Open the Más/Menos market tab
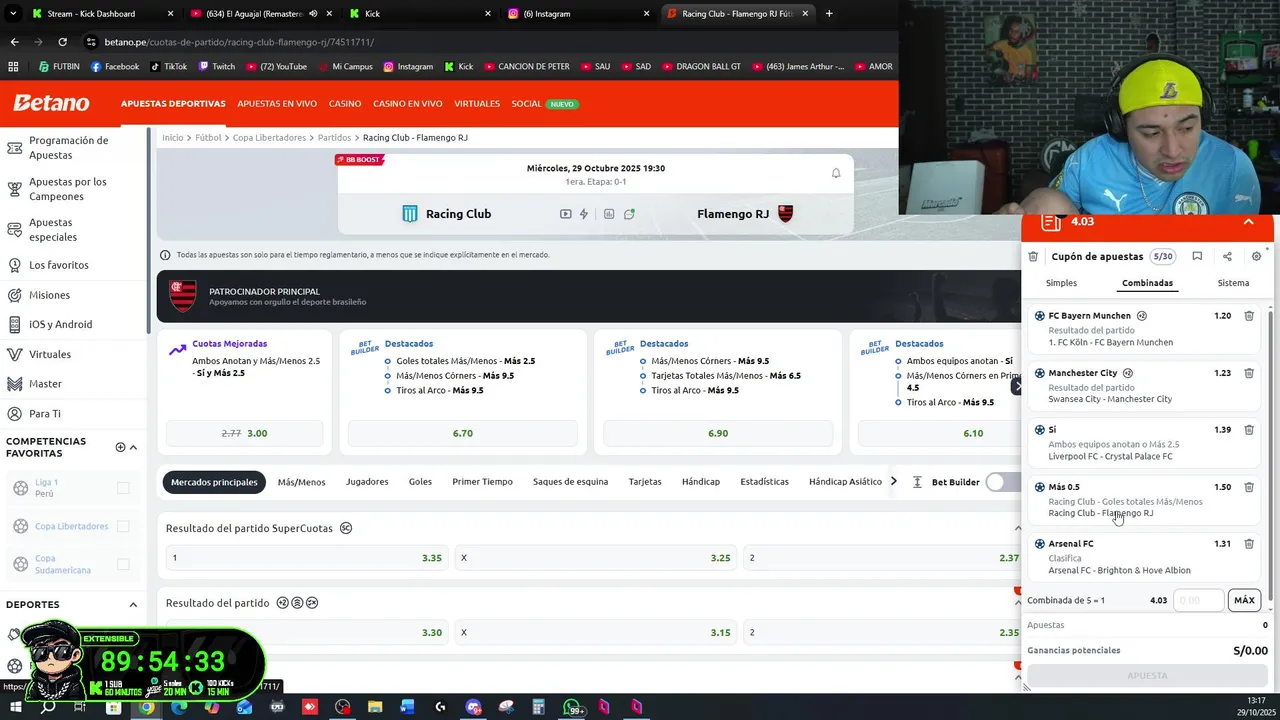1280x720 pixels. (x=301, y=482)
